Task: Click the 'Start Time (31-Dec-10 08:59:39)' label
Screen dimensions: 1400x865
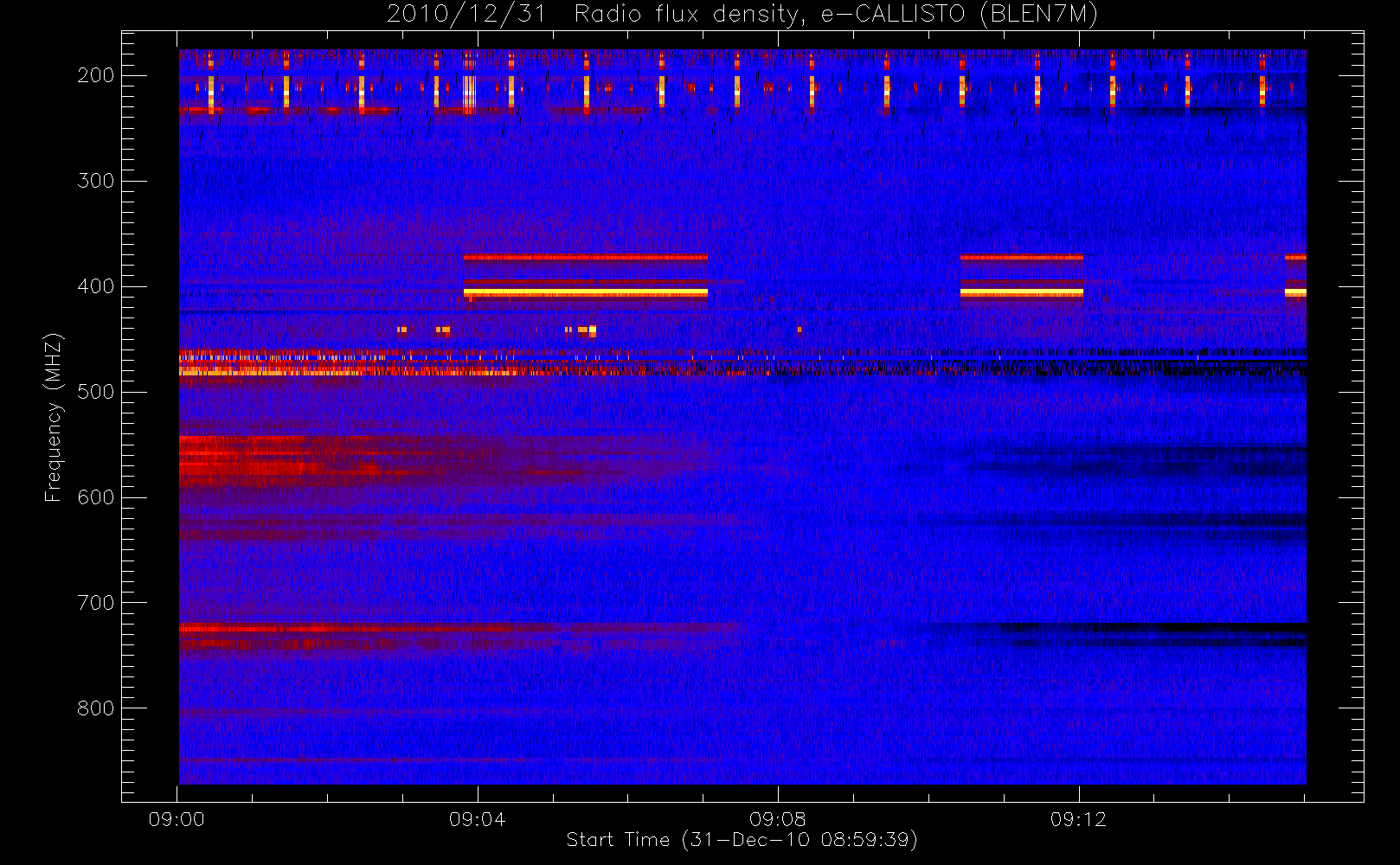Action: 742,840
